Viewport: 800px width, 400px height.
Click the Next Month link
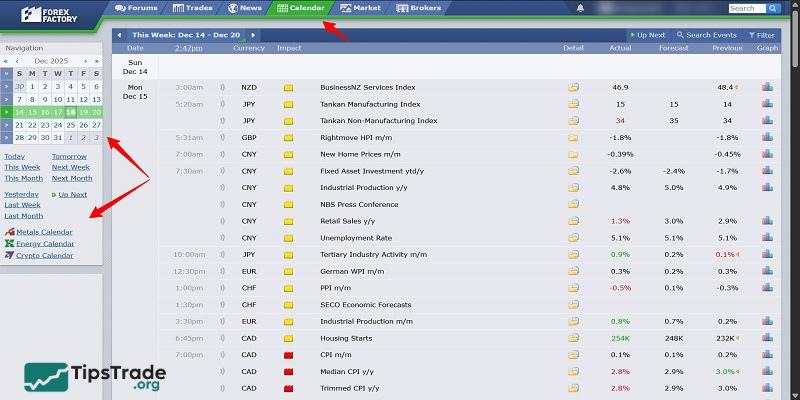point(71,178)
